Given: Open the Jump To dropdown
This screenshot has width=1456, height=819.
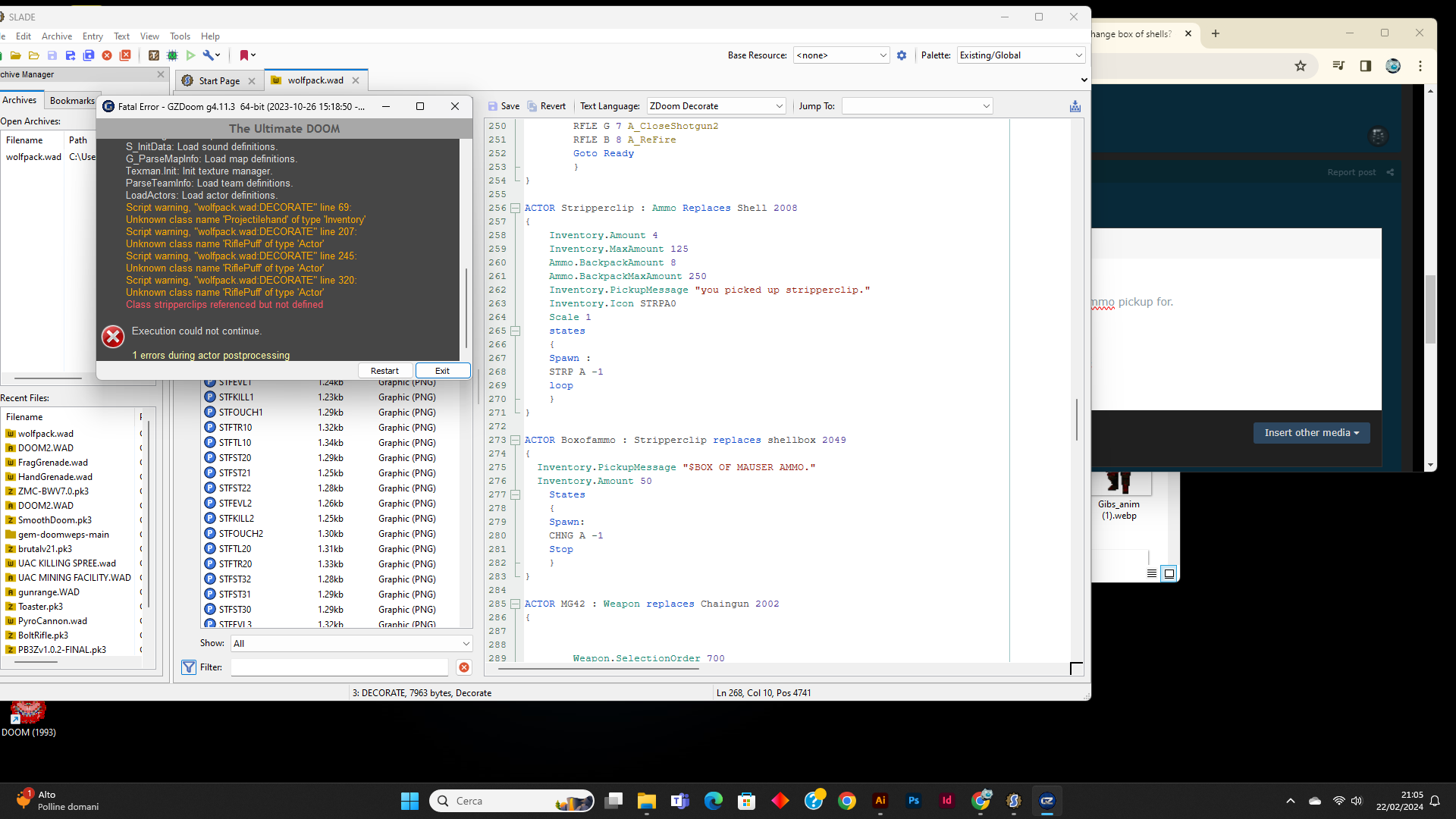Looking at the screenshot, I should point(917,106).
